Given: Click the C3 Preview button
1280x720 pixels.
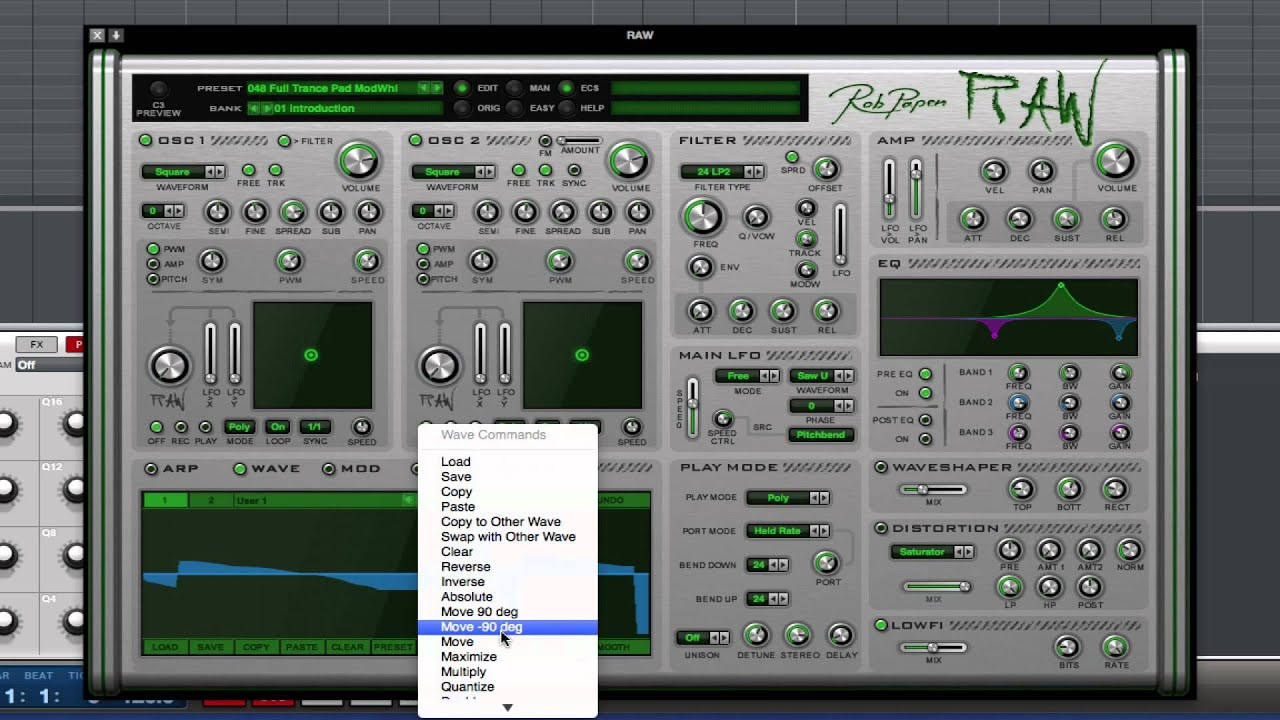Looking at the screenshot, I should (158, 89).
